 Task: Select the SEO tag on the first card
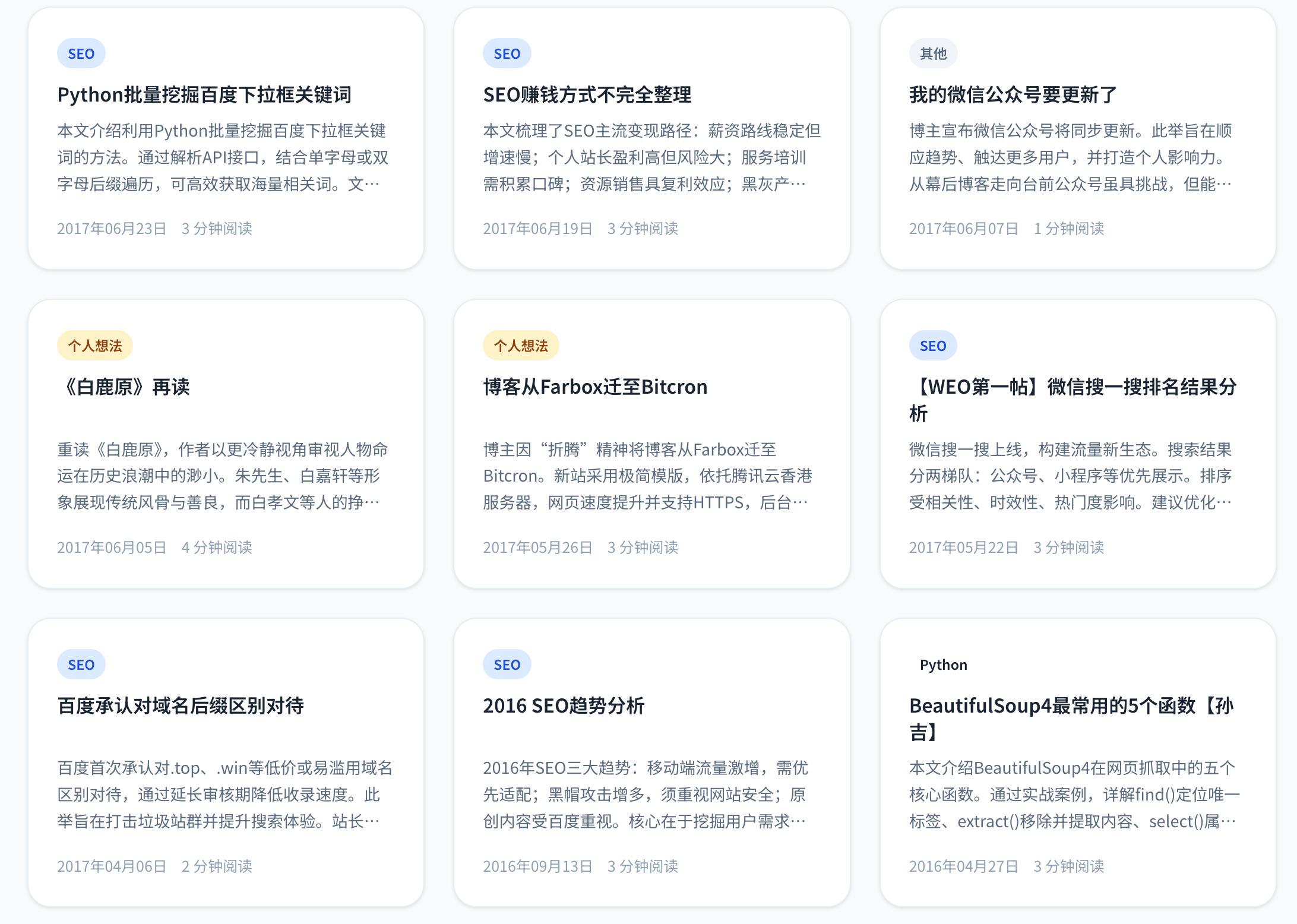point(81,53)
